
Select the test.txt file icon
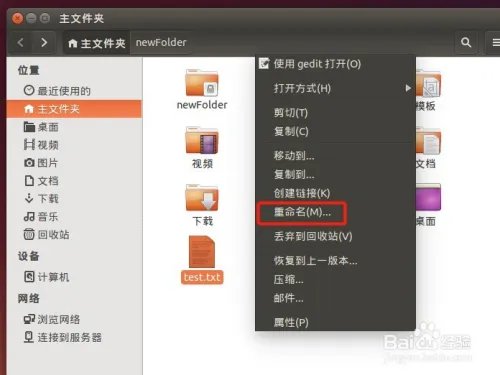[202, 252]
